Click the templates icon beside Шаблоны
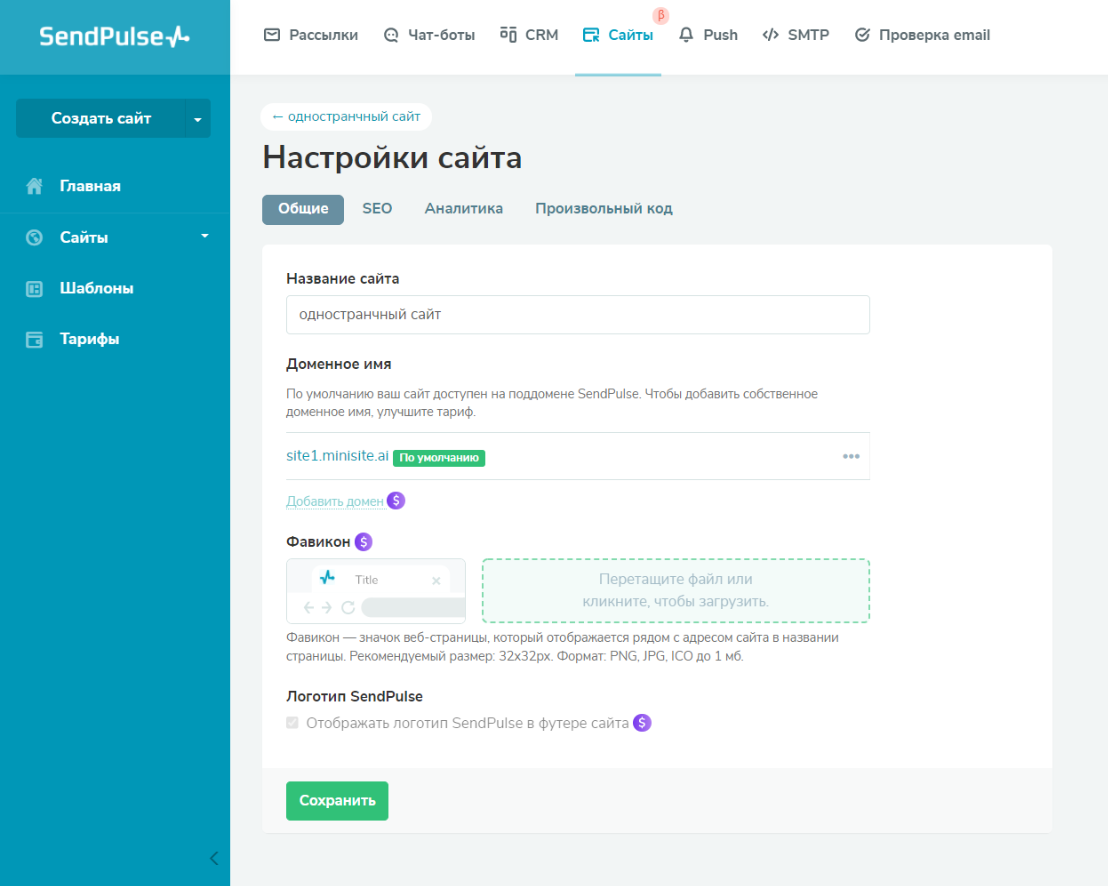This screenshot has height=886, width=1108. click(x=34, y=288)
